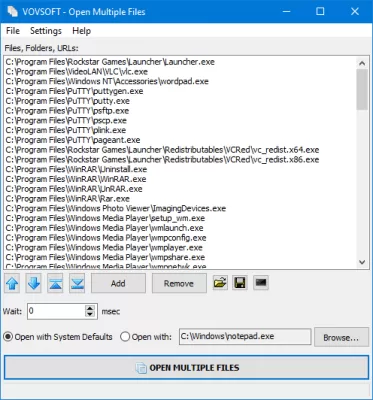373x400 pixels.
Task: Click the file list scrollbar thumb
Action: 362,89
